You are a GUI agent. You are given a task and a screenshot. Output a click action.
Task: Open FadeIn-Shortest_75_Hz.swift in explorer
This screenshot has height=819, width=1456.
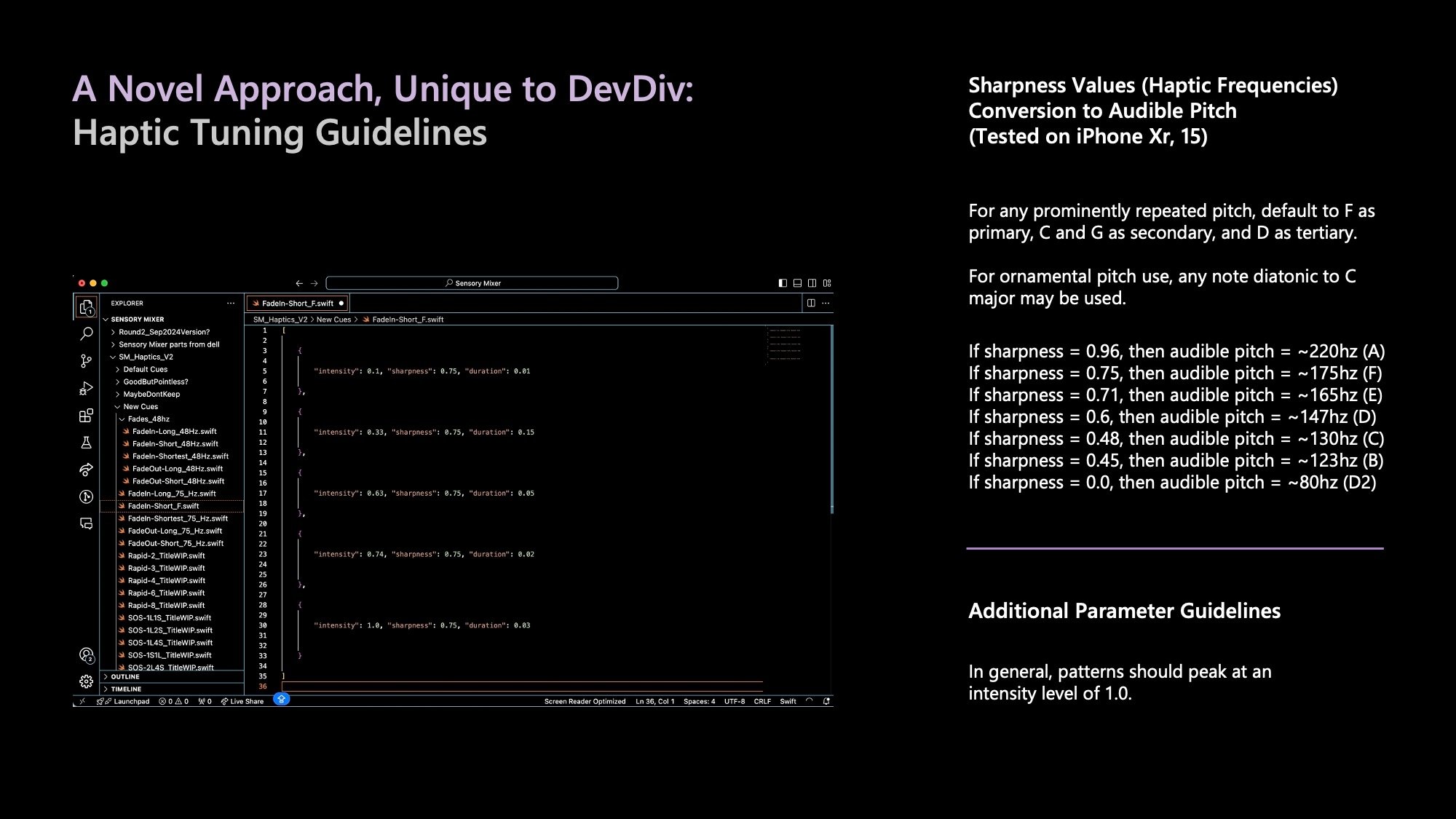pos(171,518)
